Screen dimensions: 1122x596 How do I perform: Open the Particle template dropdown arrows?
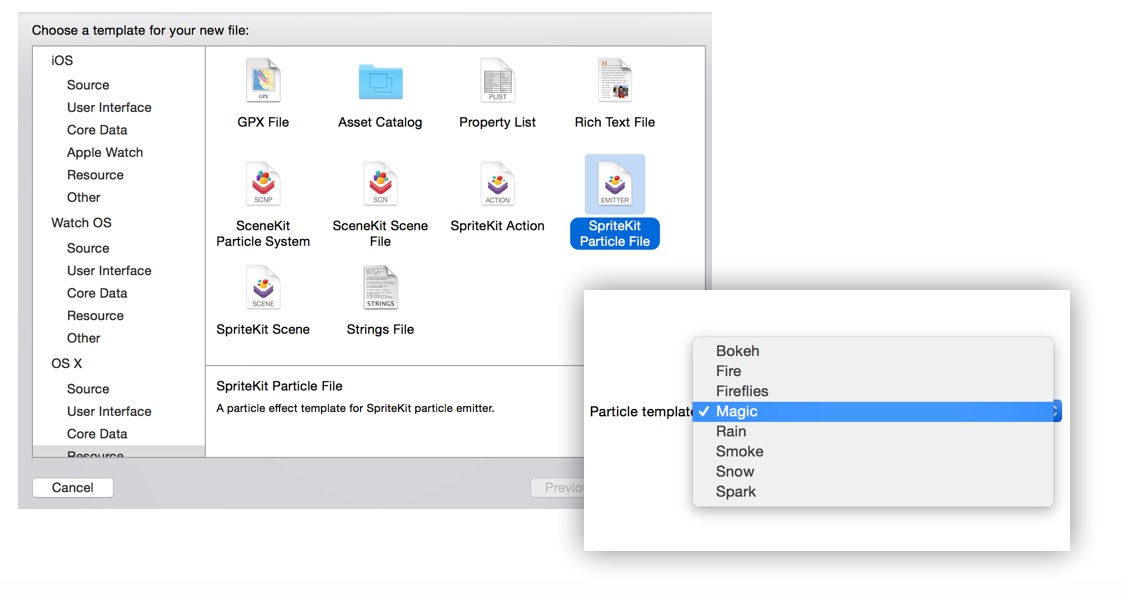(1056, 411)
